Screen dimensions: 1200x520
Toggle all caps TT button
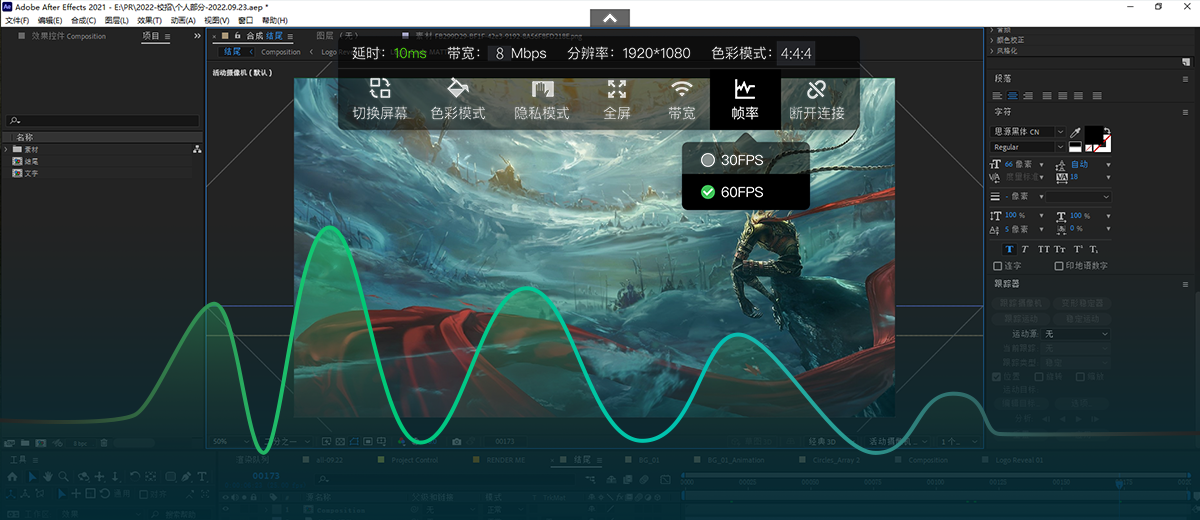pyautogui.click(x=1043, y=249)
